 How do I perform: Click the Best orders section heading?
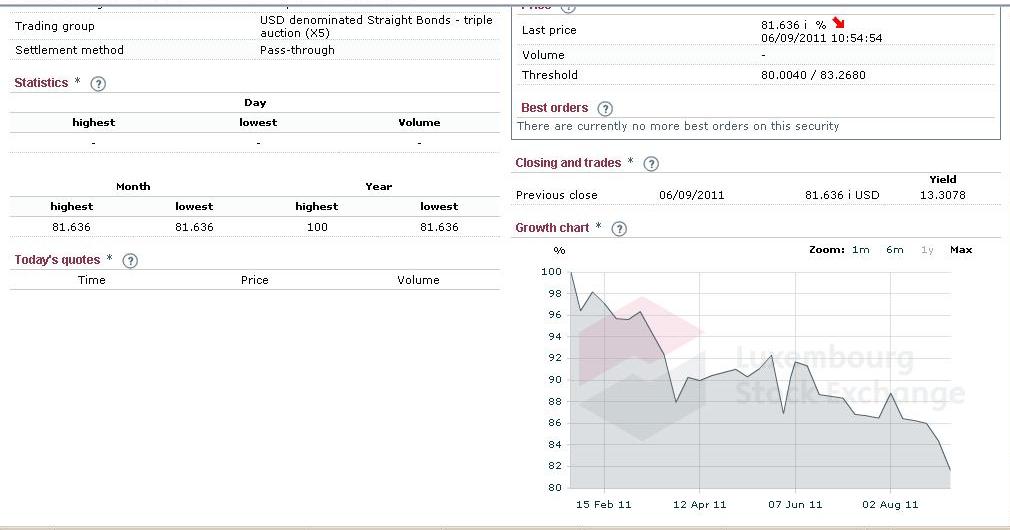tap(554, 108)
